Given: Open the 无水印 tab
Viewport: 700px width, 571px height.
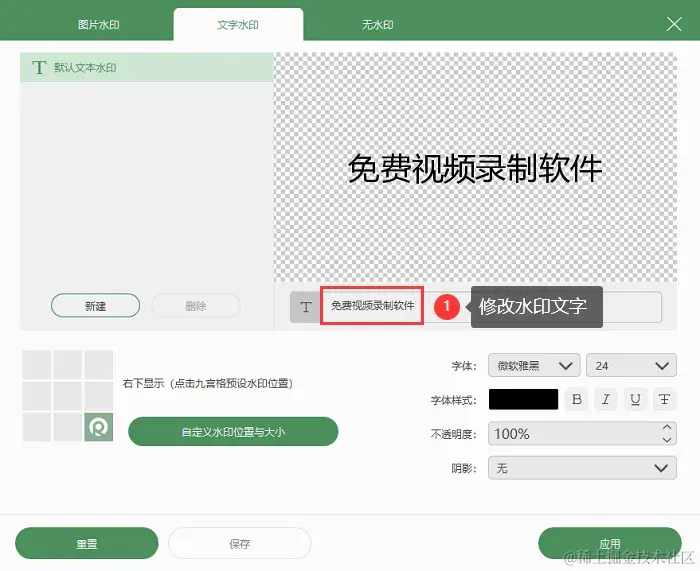Looking at the screenshot, I should tap(378, 25).
